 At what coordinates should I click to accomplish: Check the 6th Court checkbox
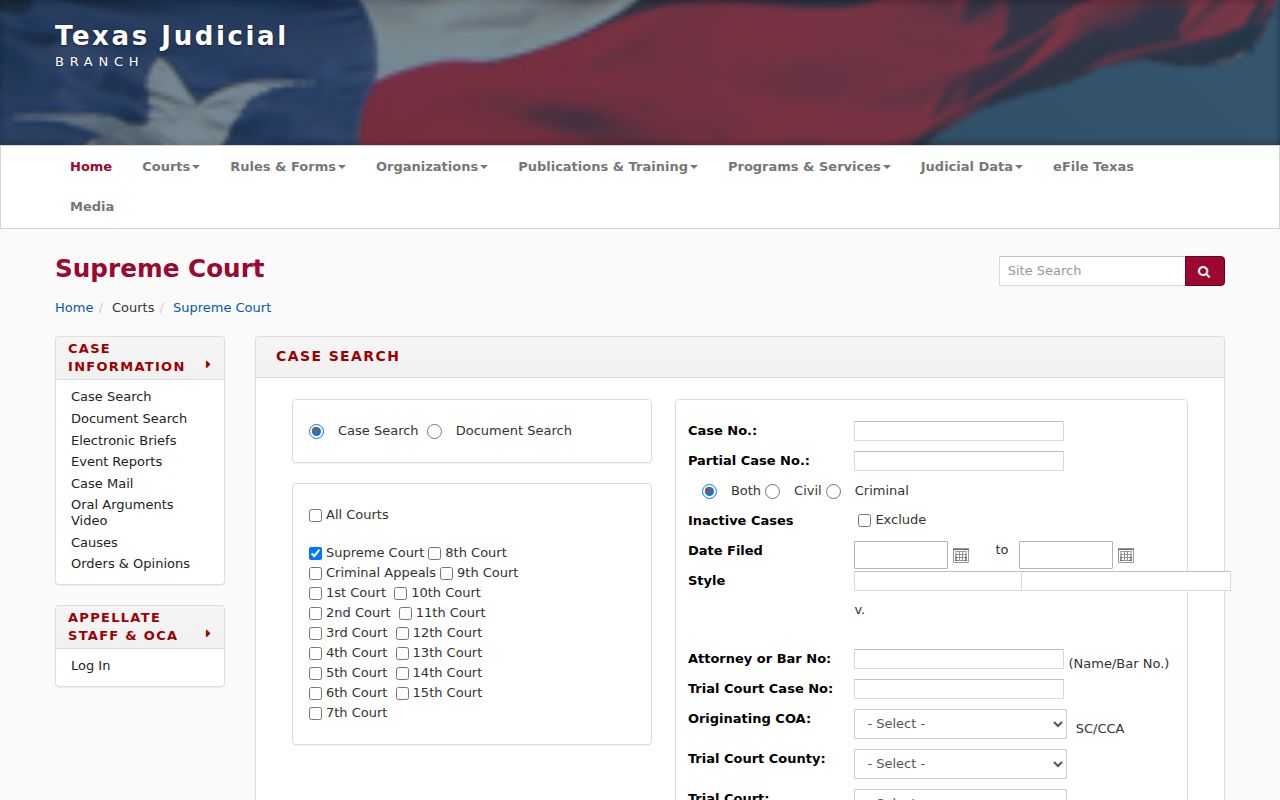tap(315, 693)
